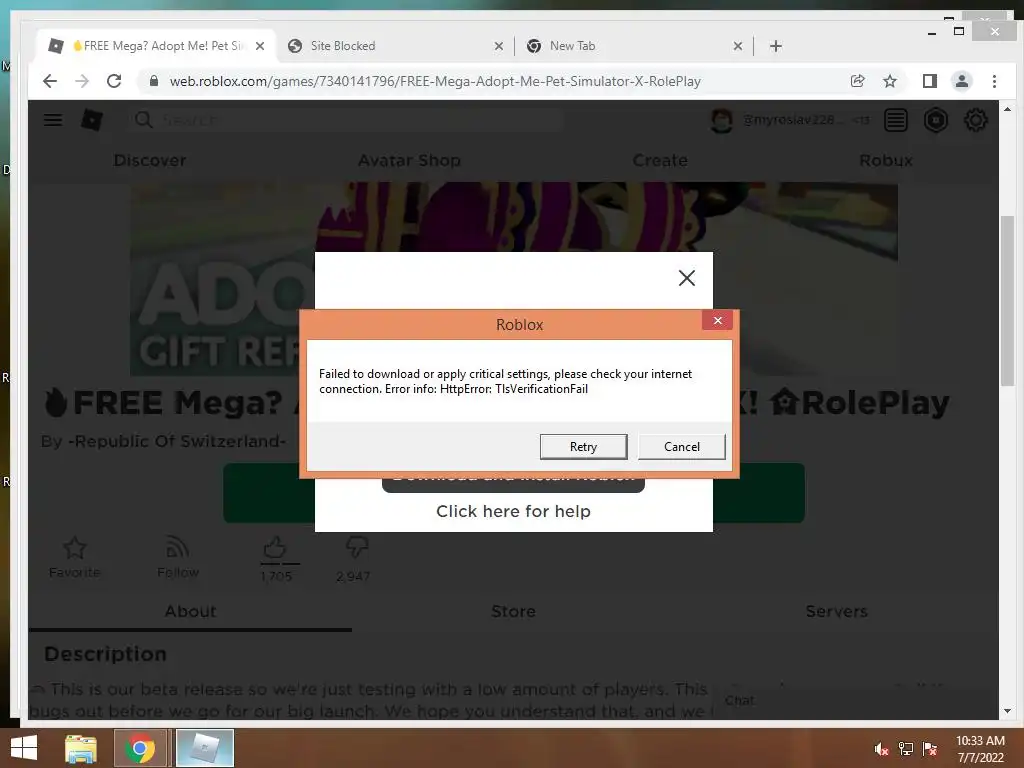Go back to previous page in Chrome
The image size is (1024, 768).
point(50,81)
